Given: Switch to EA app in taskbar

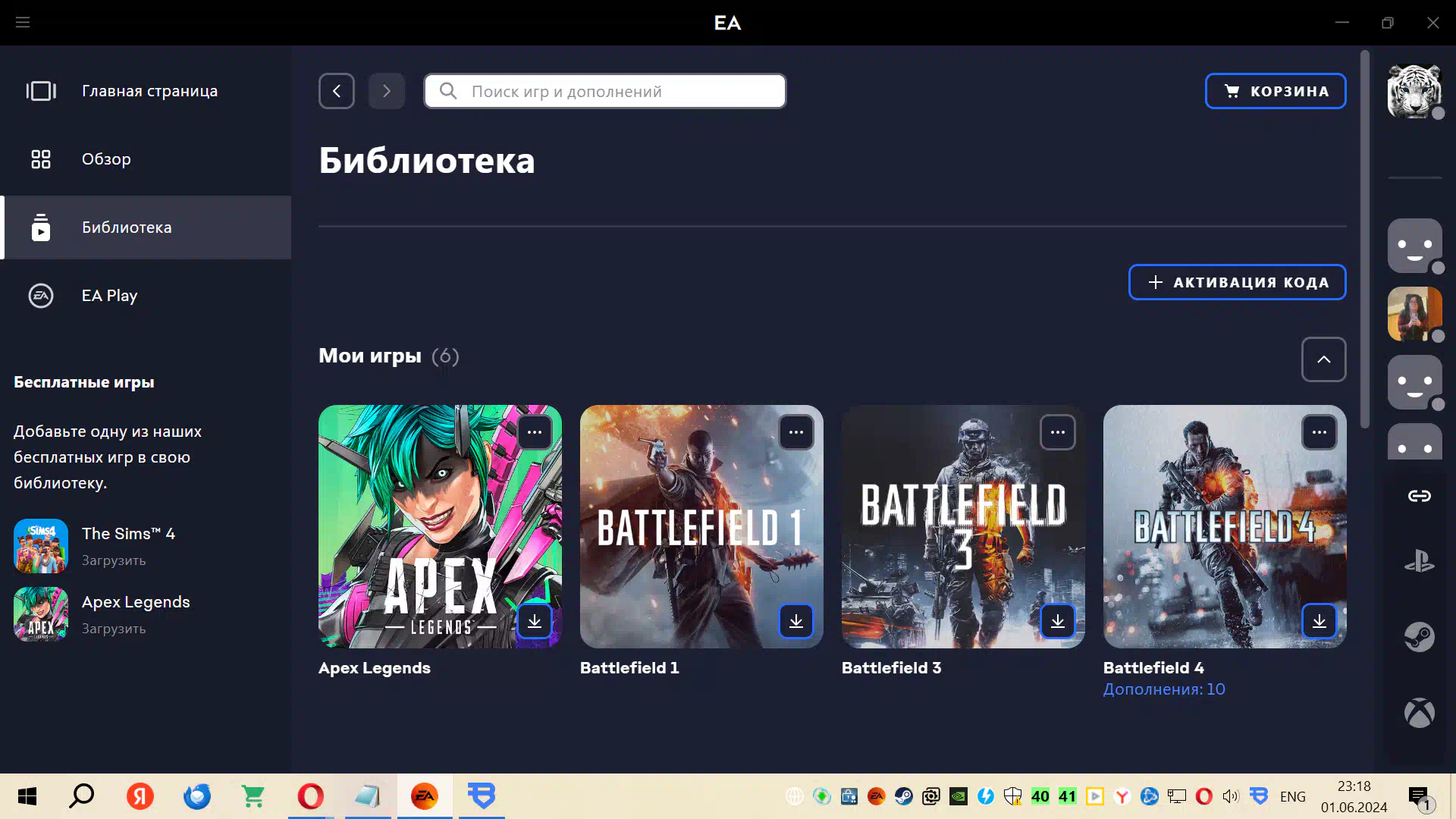Looking at the screenshot, I should point(425,796).
